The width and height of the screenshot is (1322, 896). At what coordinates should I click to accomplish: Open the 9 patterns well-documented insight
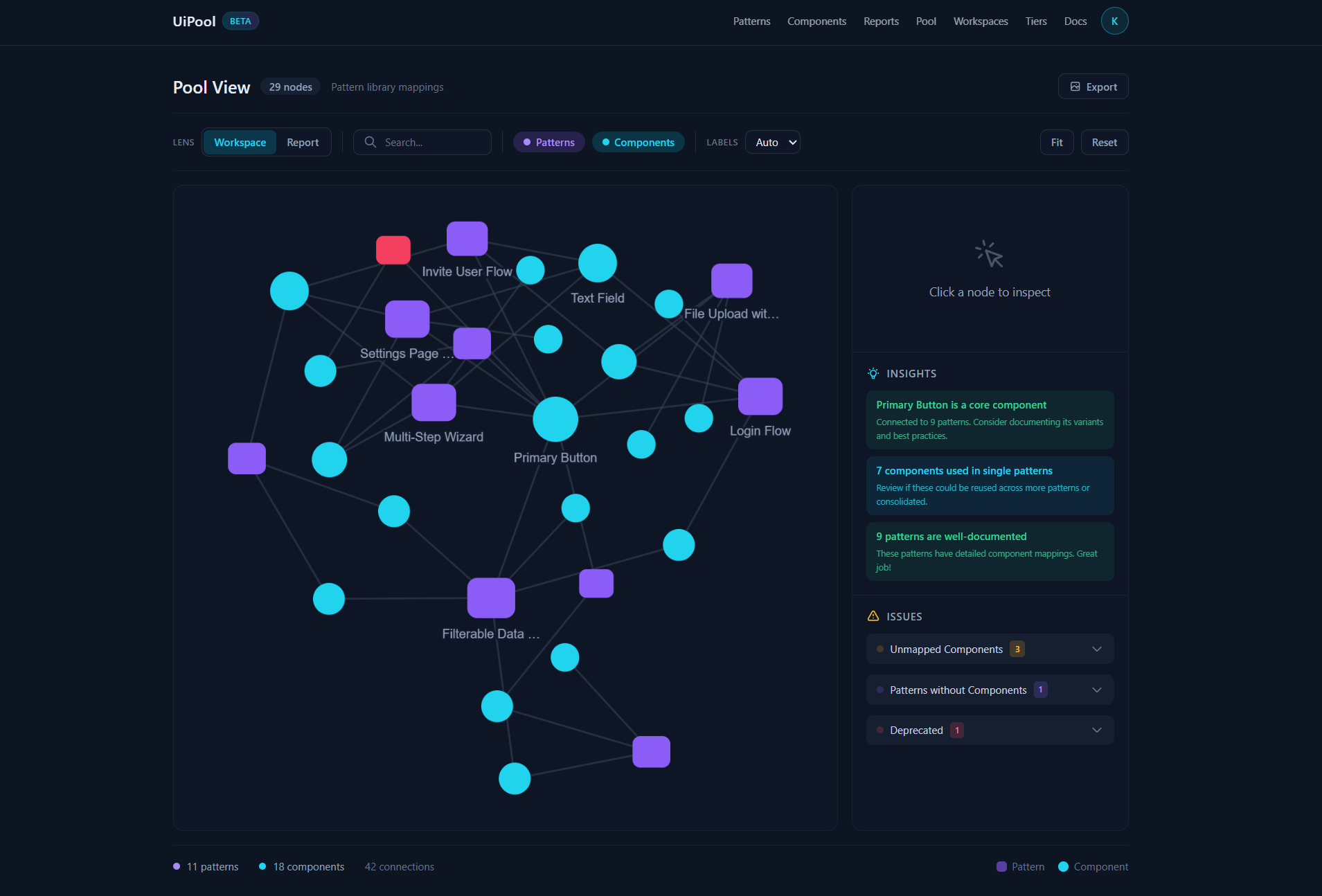(990, 551)
